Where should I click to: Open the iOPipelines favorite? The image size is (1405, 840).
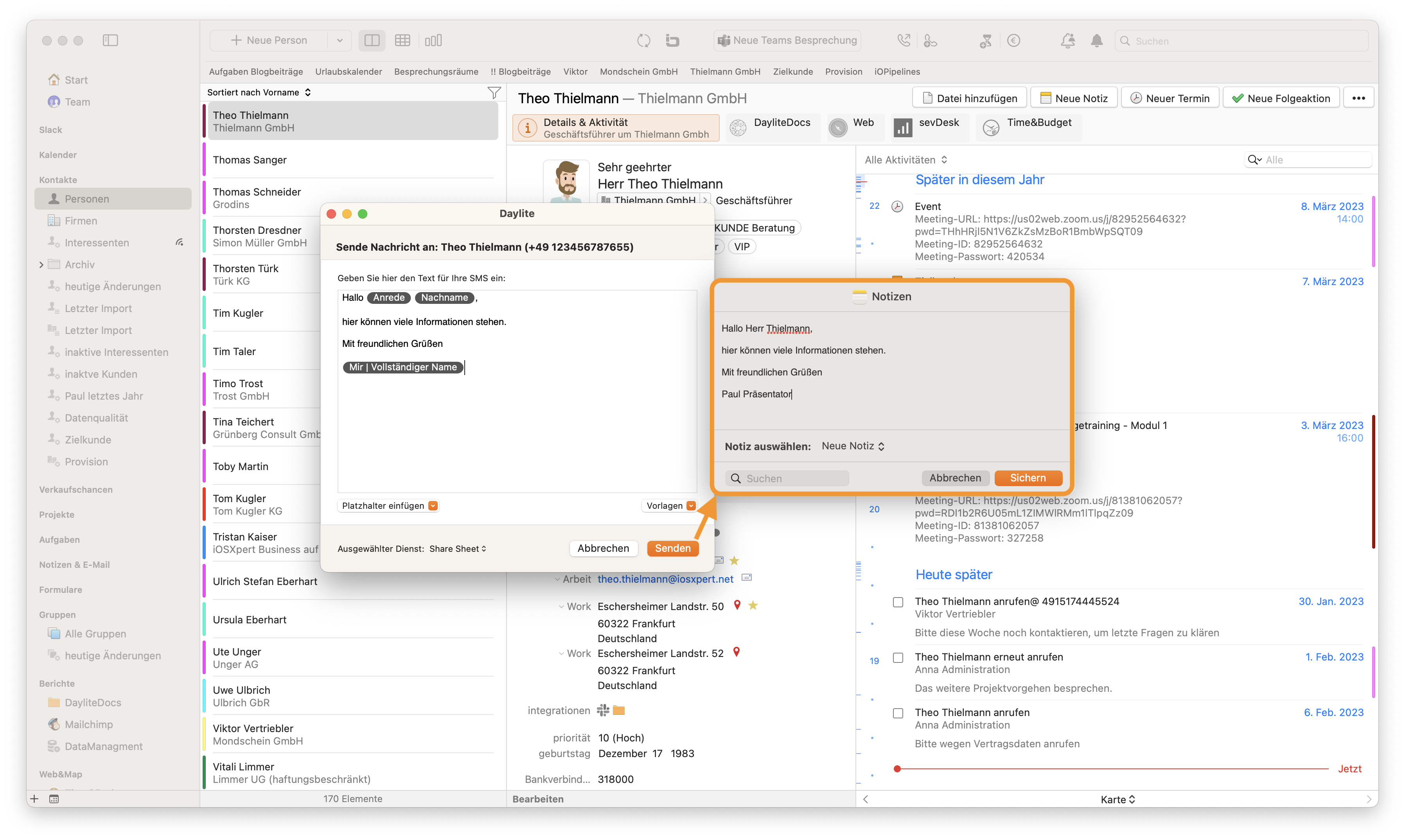click(897, 71)
